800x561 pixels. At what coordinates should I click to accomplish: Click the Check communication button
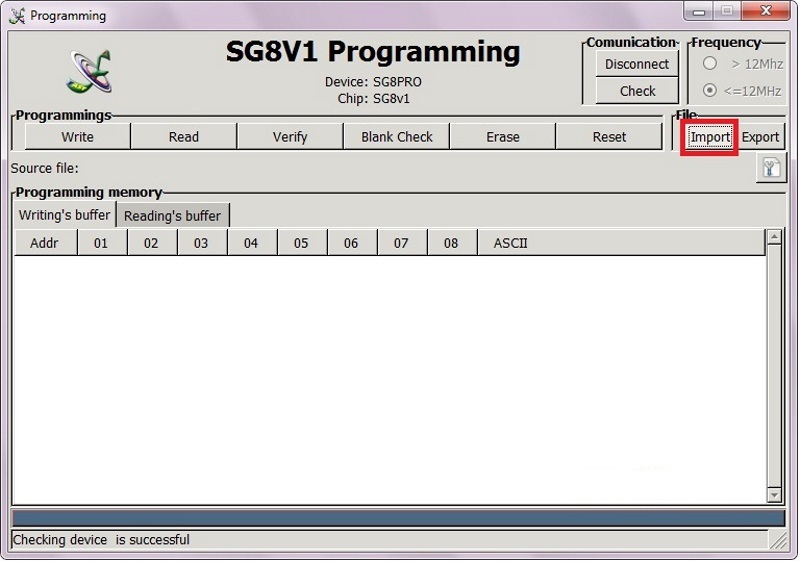(637, 91)
